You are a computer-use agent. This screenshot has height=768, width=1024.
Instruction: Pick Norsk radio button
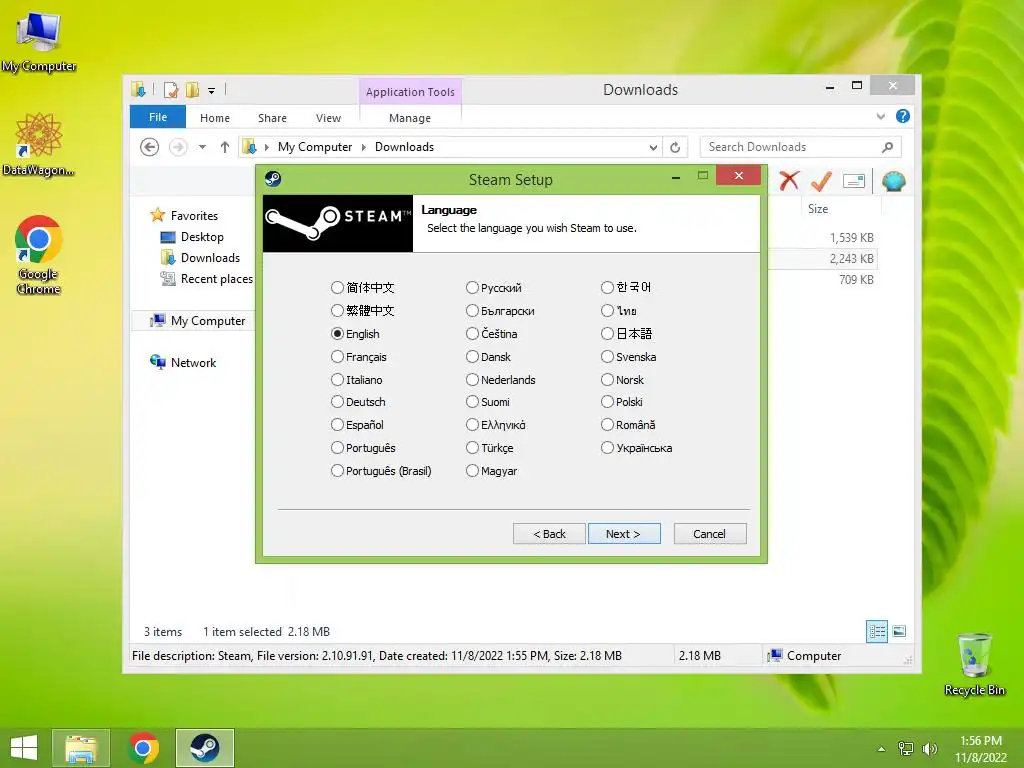point(607,379)
